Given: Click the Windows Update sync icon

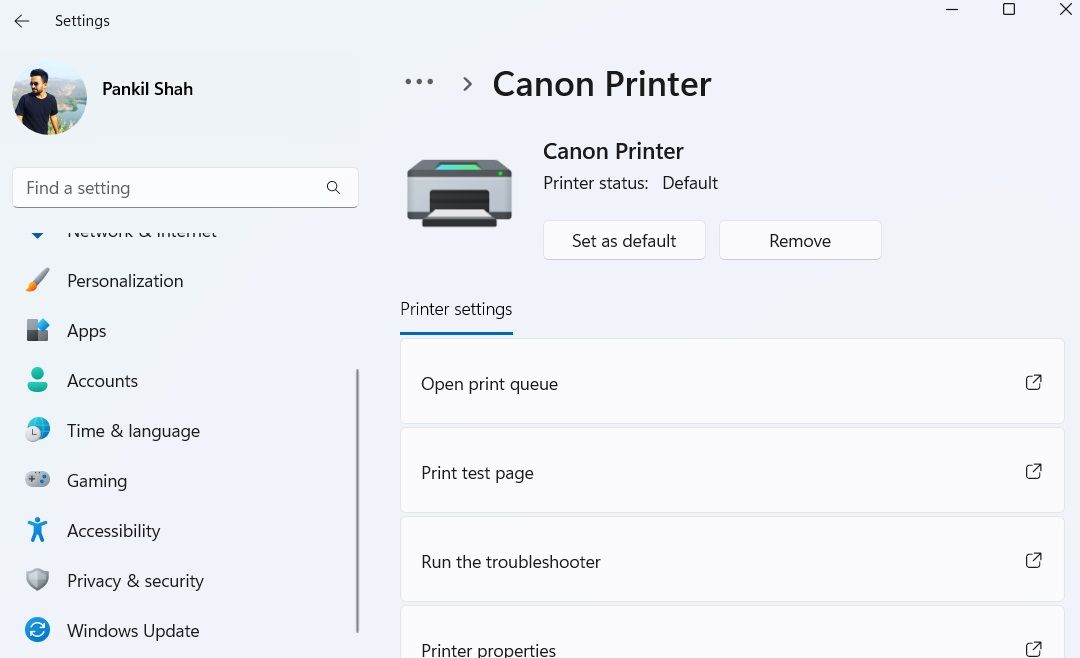Looking at the screenshot, I should 38,631.
